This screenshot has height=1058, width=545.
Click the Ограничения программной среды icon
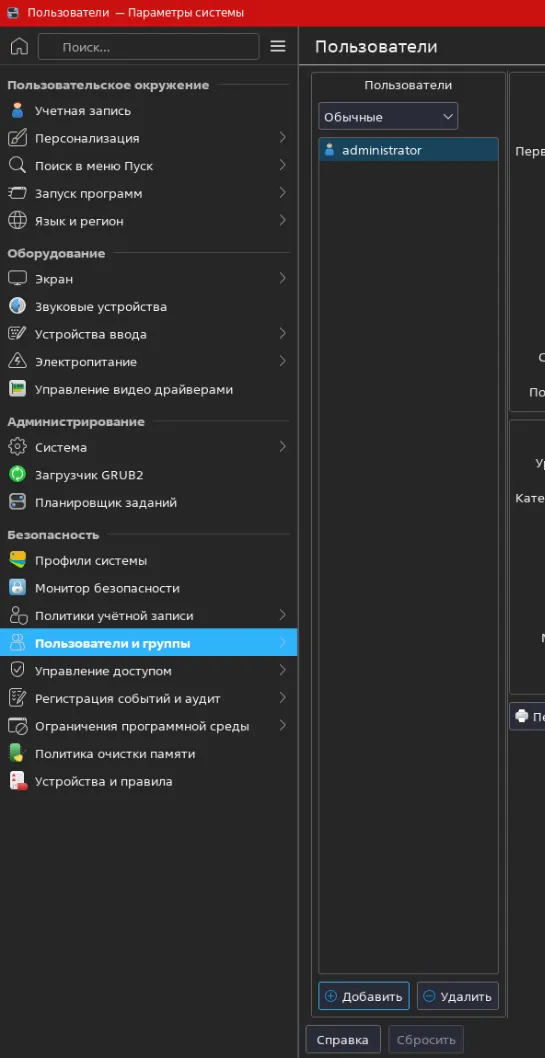(17, 727)
